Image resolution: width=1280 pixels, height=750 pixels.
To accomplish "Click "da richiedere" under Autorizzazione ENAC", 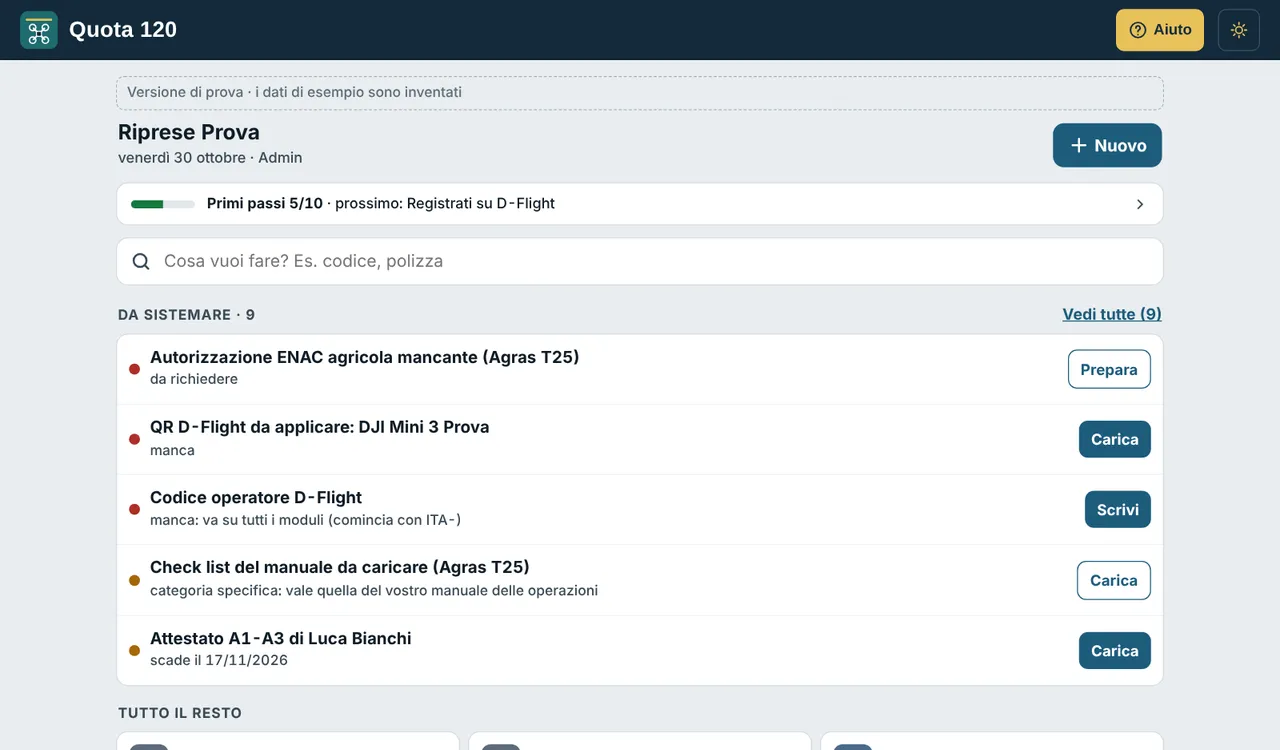I will click(x=194, y=379).
